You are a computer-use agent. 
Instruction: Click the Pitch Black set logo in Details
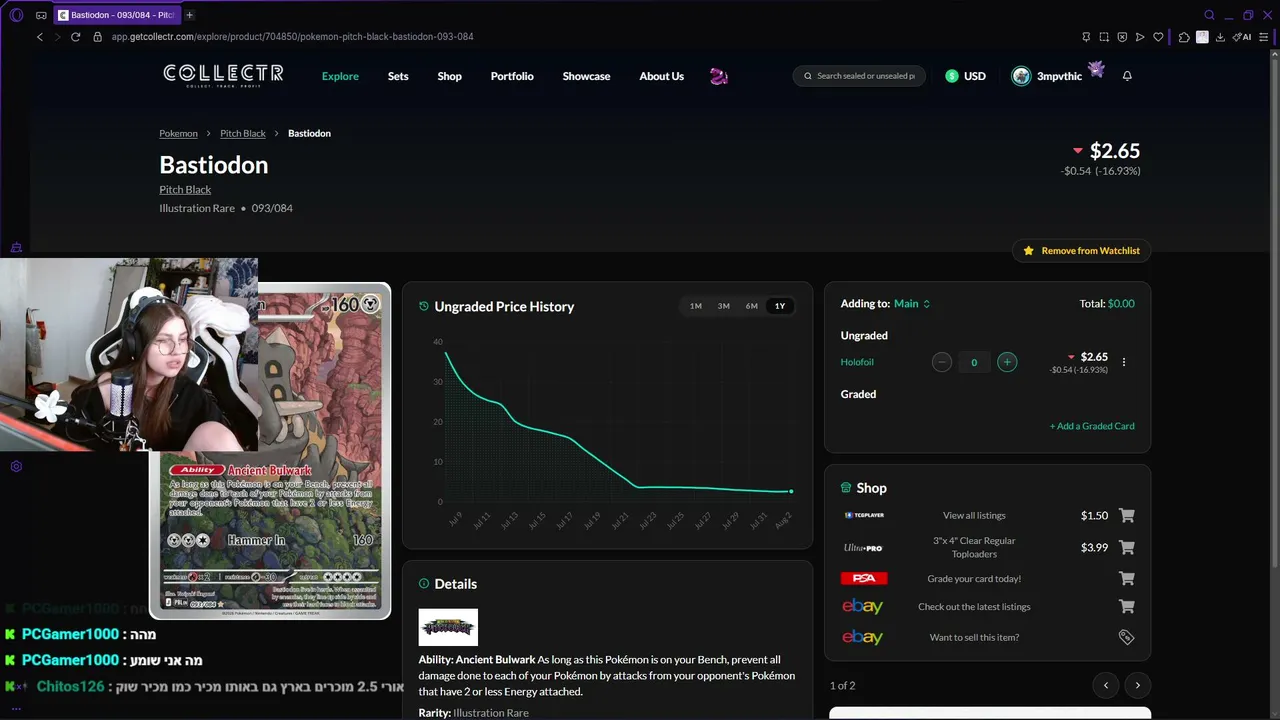click(x=448, y=627)
